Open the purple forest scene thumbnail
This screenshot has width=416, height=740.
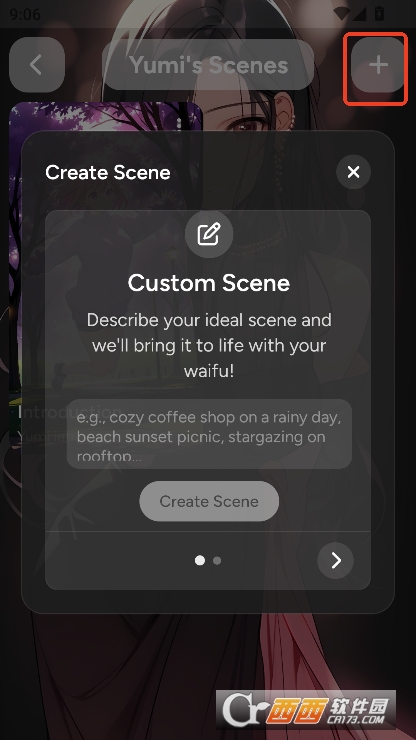106,117
